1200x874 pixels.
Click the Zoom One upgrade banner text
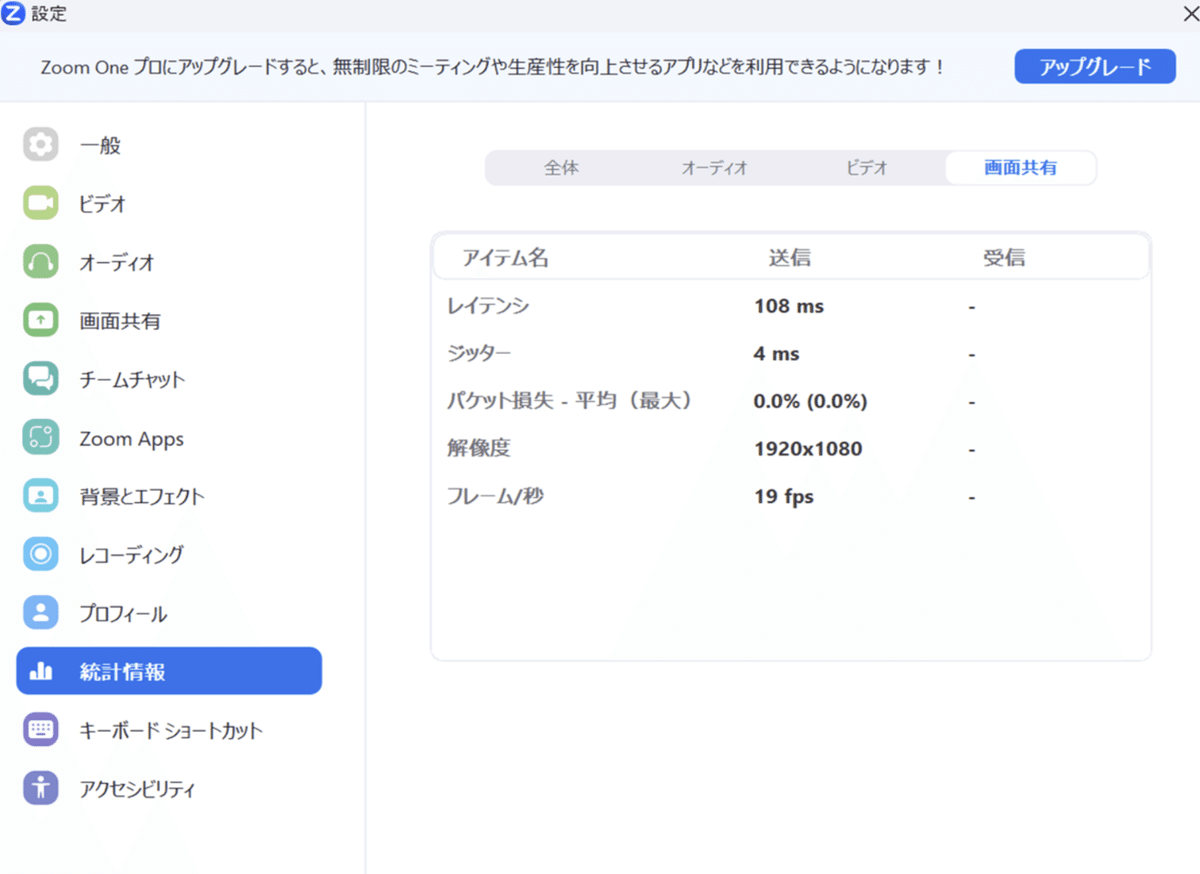click(492, 68)
